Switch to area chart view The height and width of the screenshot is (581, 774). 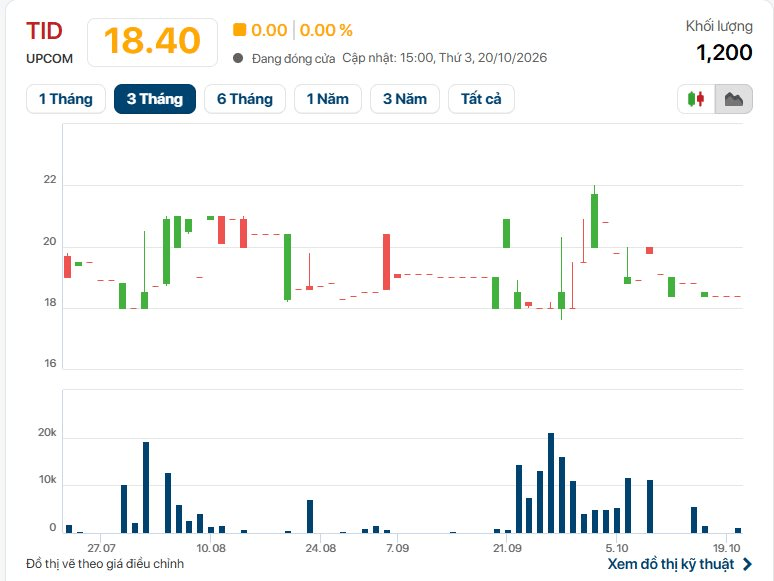(x=734, y=99)
